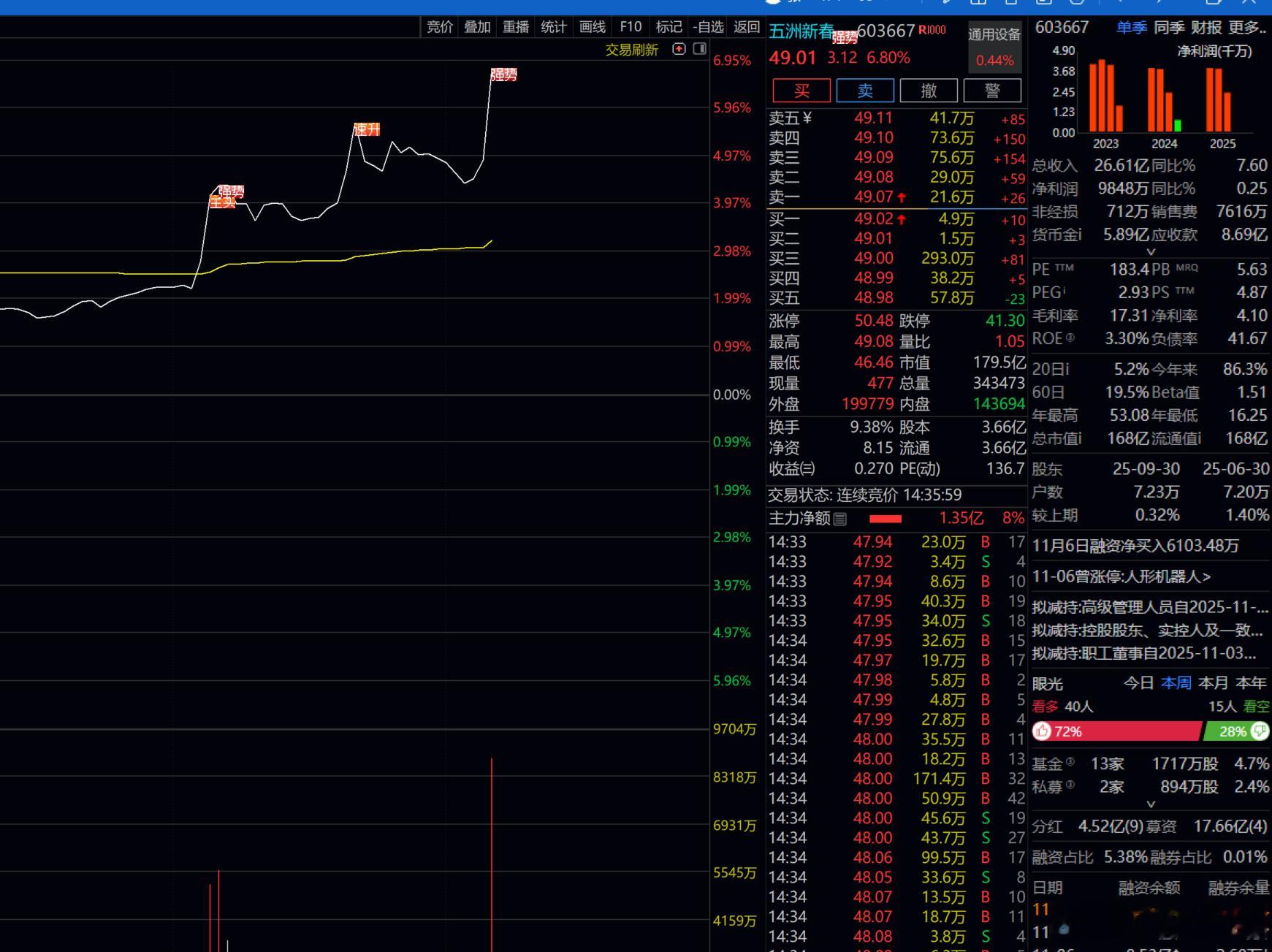Viewport: 1272px width, 952px height.
Task: Click the thumbs-up bullish vote icon
Action: point(1042,731)
